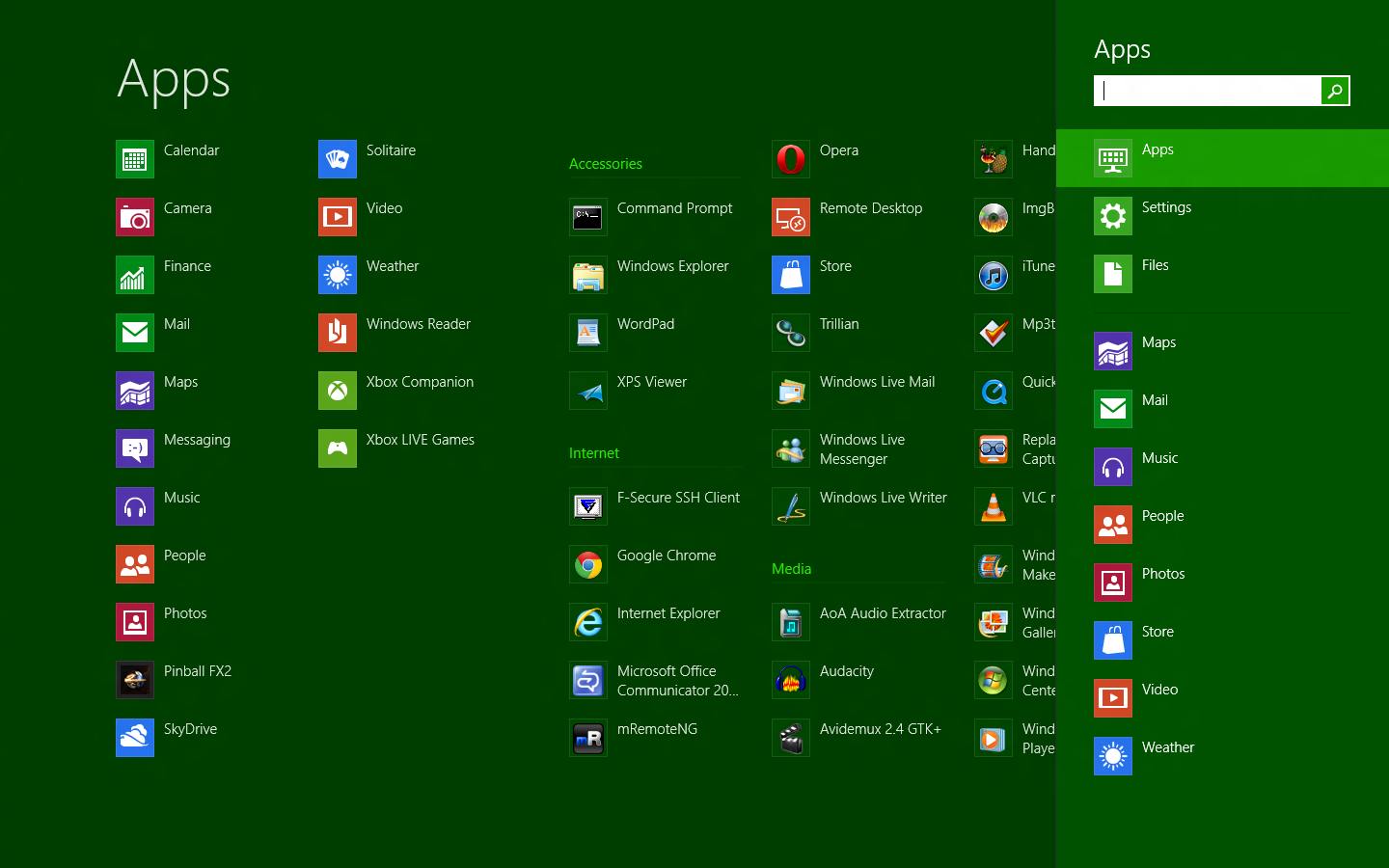The height and width of the screenshot is (868, 1389).
Task: Open Internet Explorer icon
Action: (588, 622)
